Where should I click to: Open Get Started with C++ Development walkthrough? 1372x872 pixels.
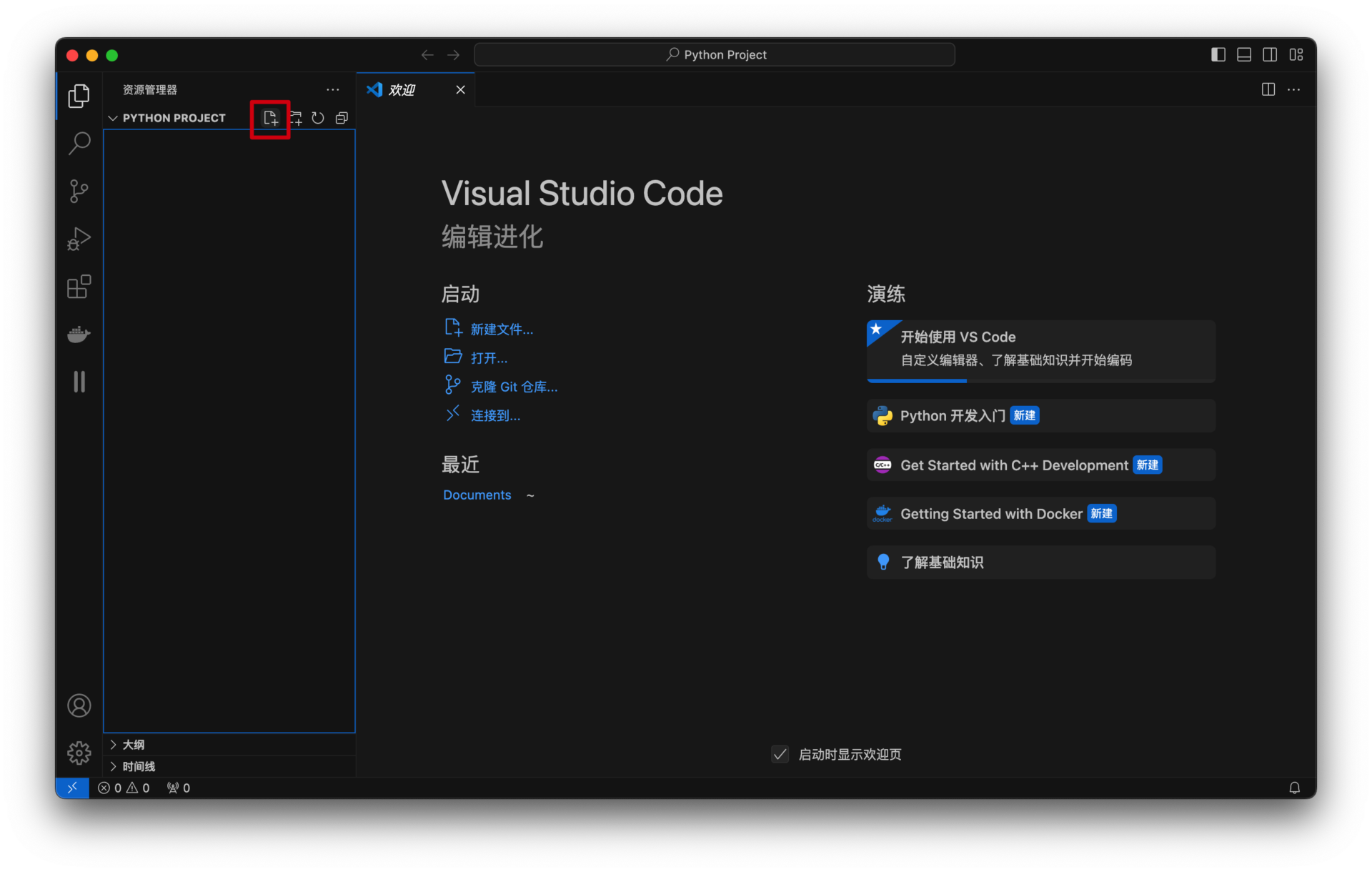point(1040,465)
